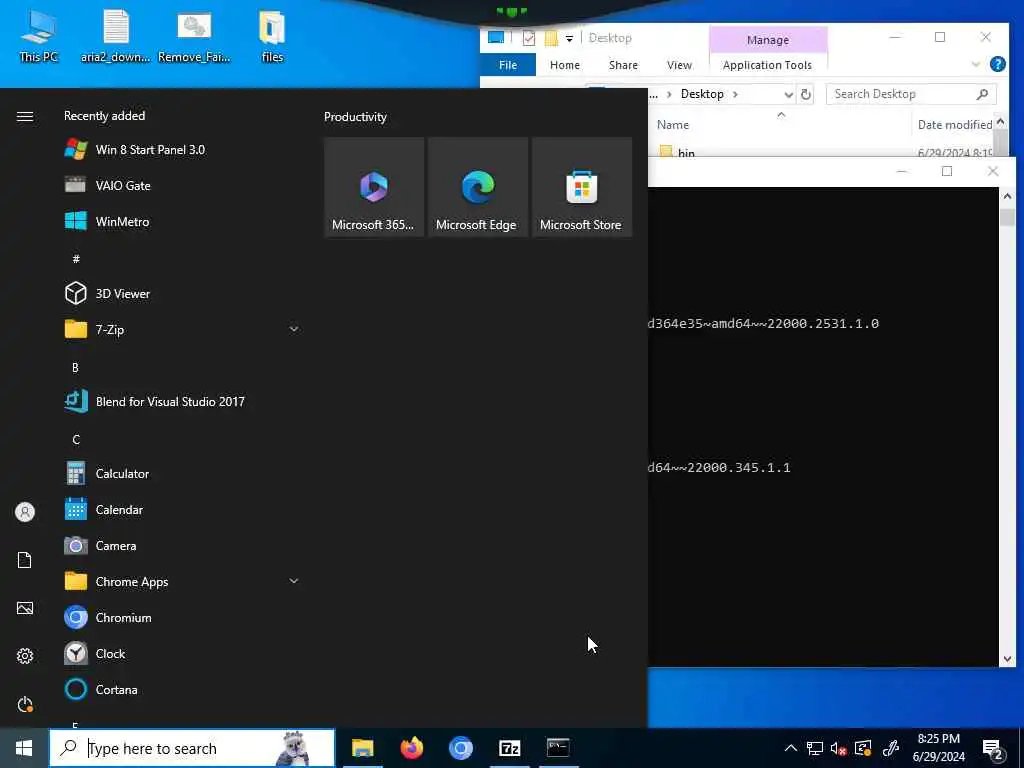Switch to Command Prompt on taskbar
The width and height of the screenshot is (1024, 768).
[x=558, y=748]
